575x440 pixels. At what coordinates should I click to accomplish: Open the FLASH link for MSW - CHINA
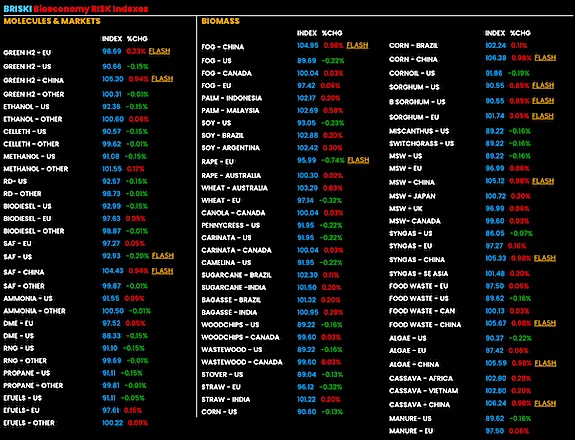pyautogui.click(x=543, y=181)
